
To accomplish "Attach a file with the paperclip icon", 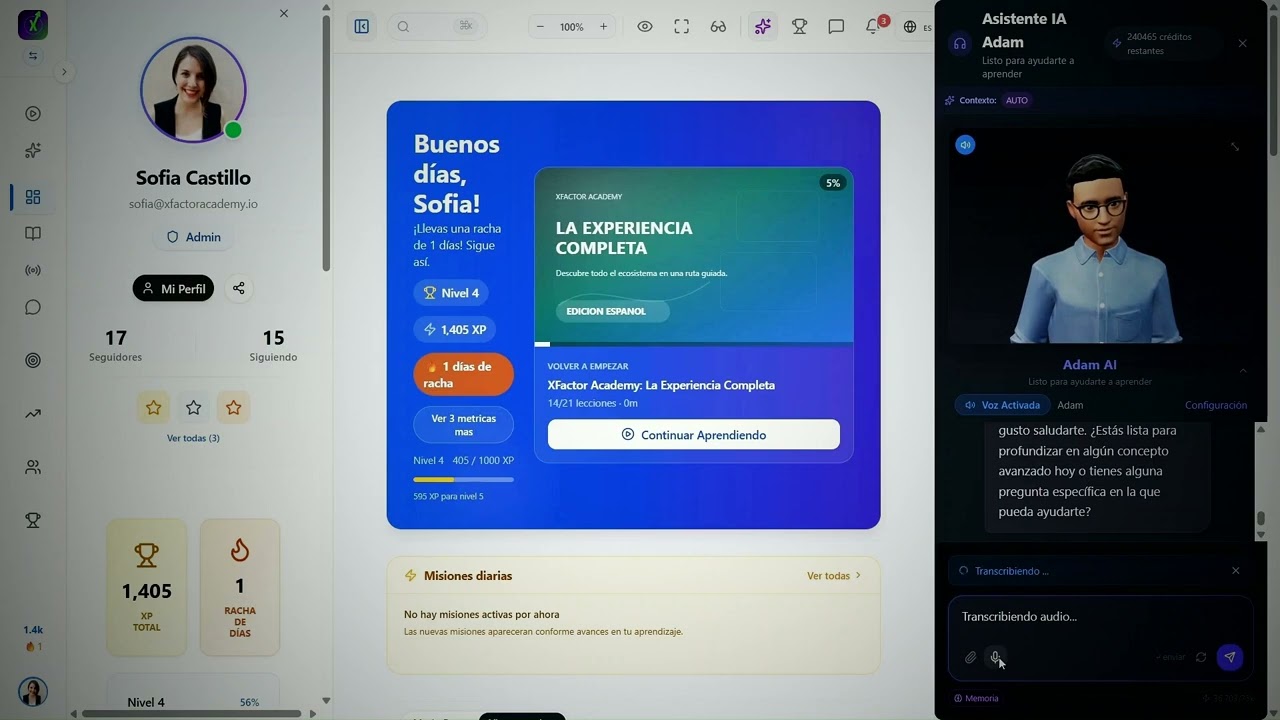I will click(x=970, y=657).
